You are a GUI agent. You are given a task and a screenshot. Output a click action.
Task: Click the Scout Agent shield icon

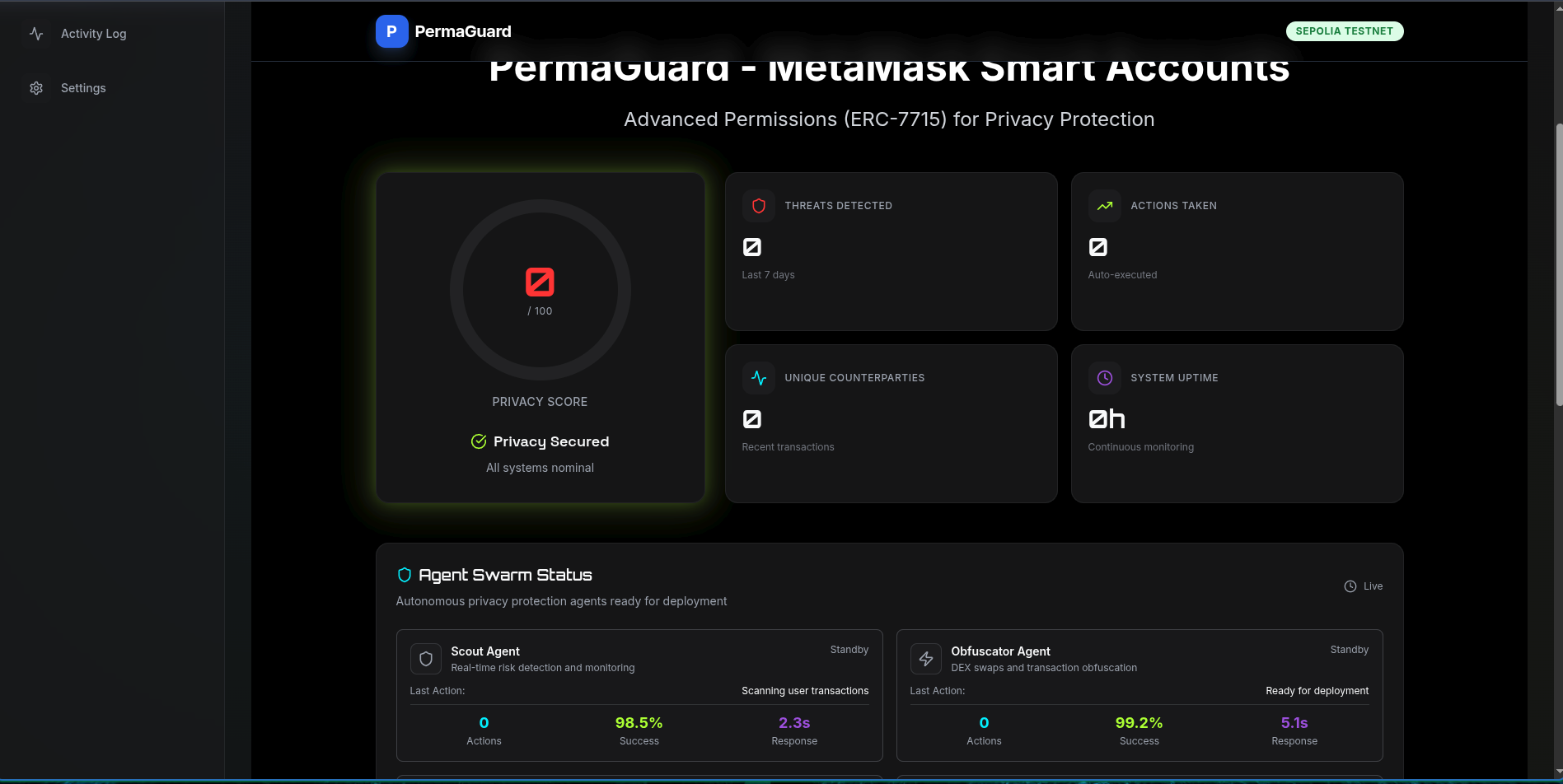point(426,659)
